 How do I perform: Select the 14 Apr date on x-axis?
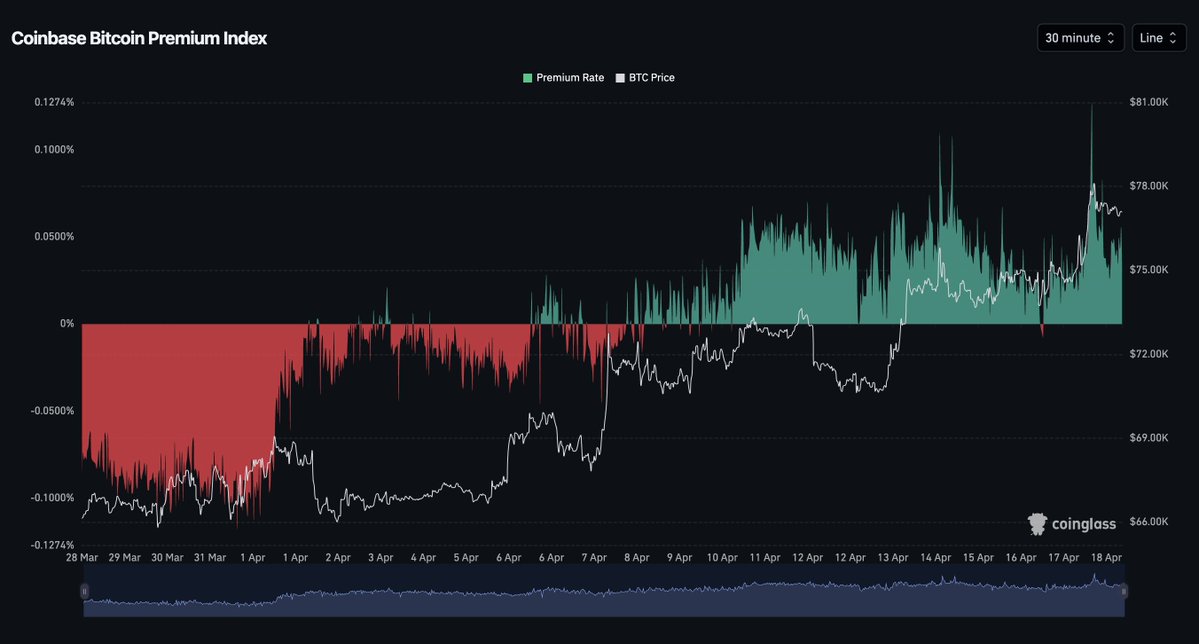935,557
